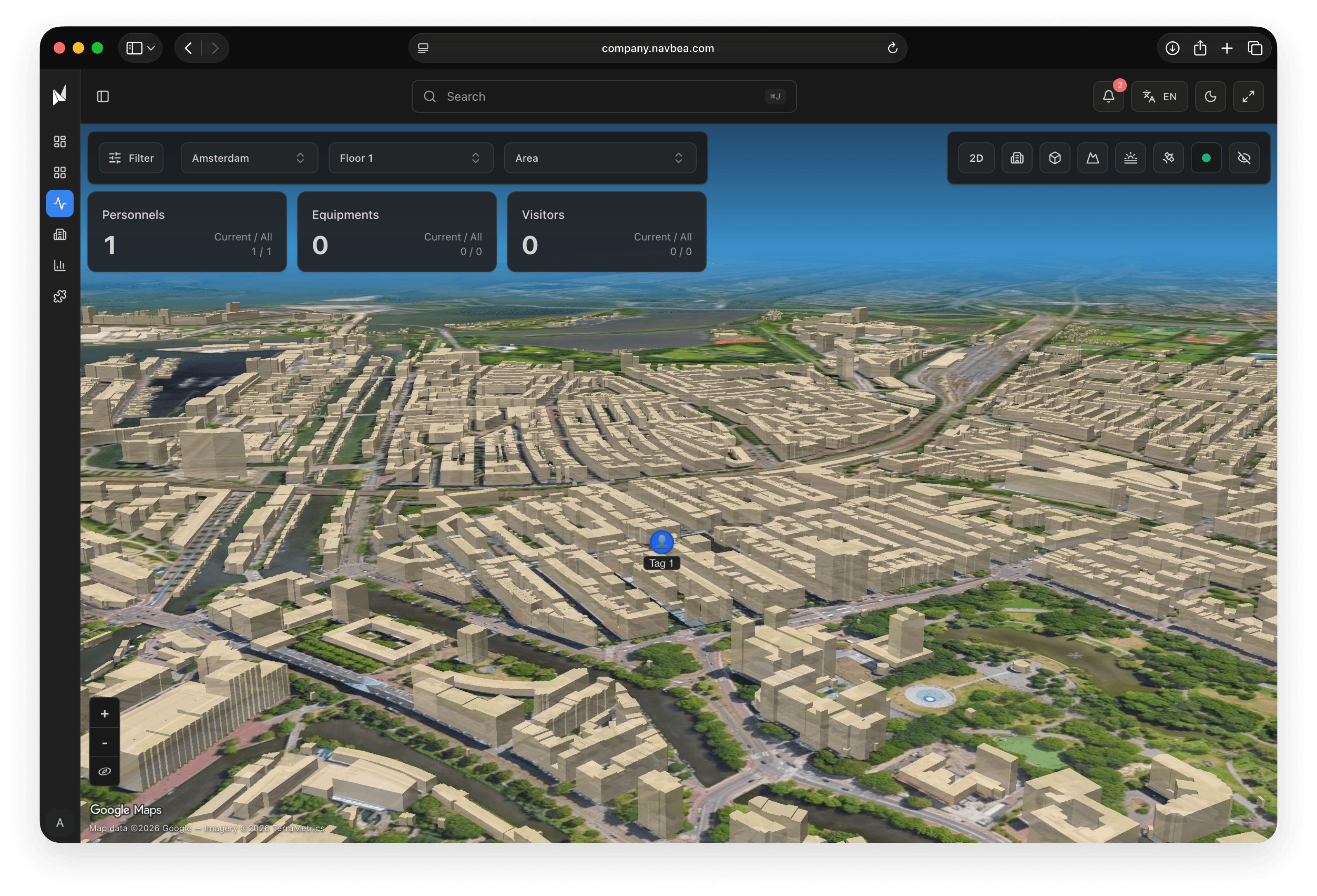Collapse the app sidebar panel

click(103, 97)
